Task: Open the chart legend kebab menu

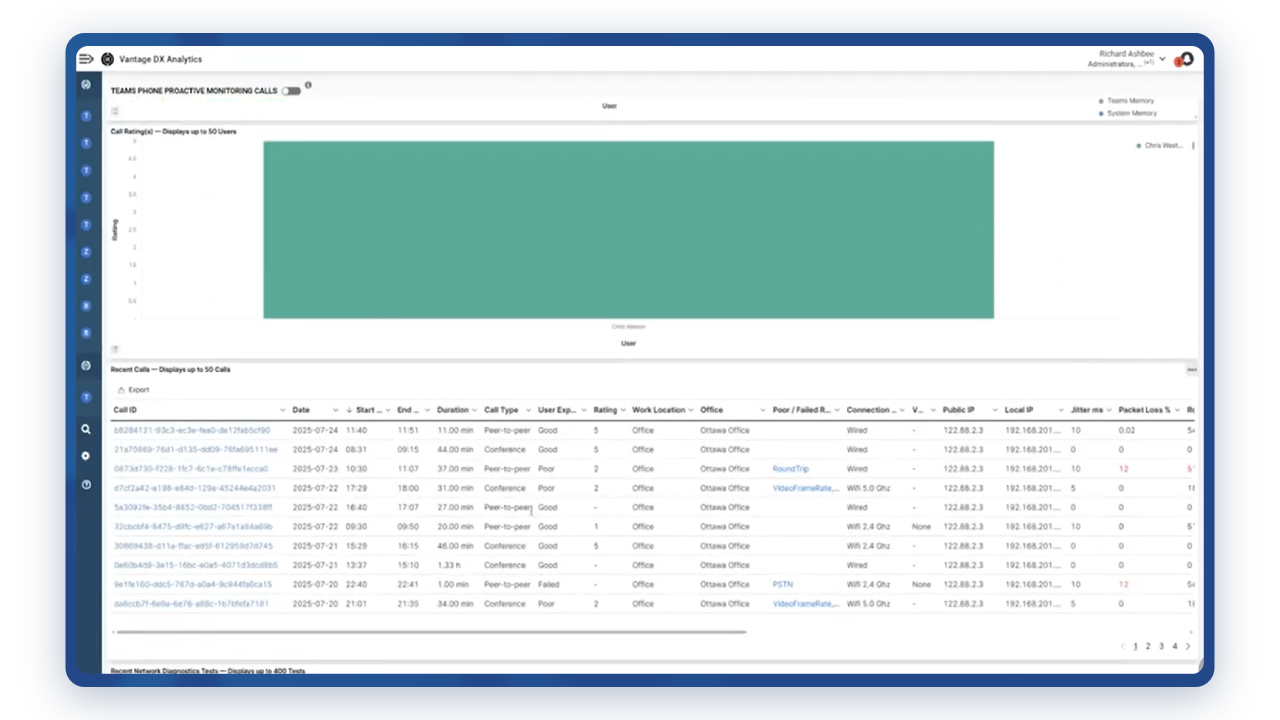Action: pos(1193,146)
